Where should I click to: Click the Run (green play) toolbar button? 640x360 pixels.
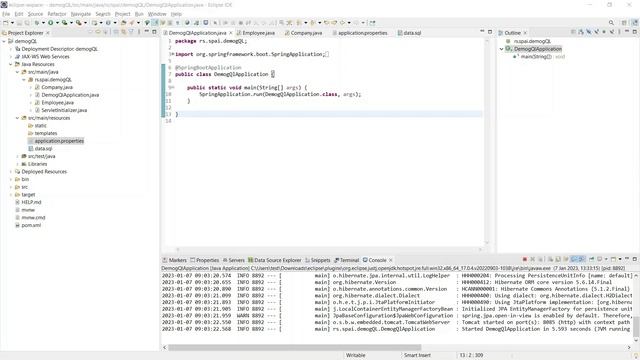click(x=51, y=23)
